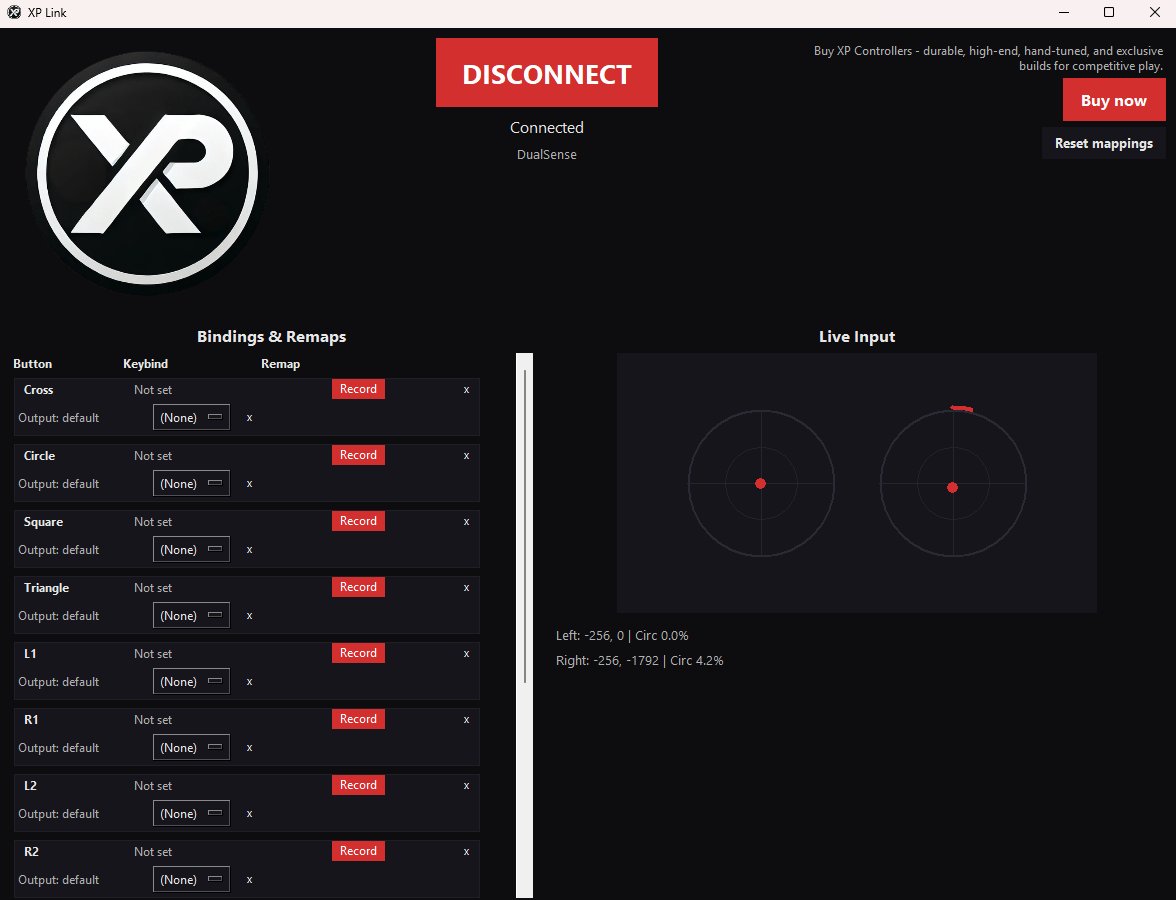Click the 'Right: -256, -1792 | Circ 4.2%' readout
Viewport: 1176px width, 900px height.
pos(639,661)
